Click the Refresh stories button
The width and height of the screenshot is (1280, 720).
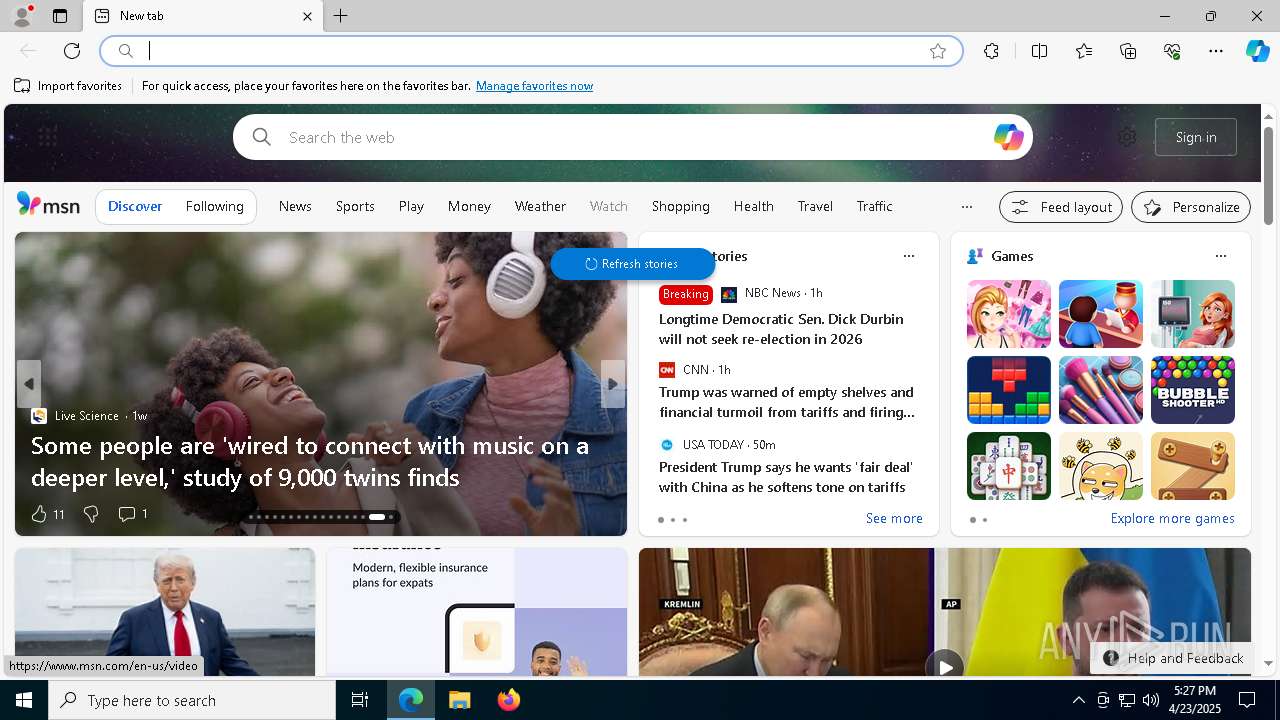[632, 264]
